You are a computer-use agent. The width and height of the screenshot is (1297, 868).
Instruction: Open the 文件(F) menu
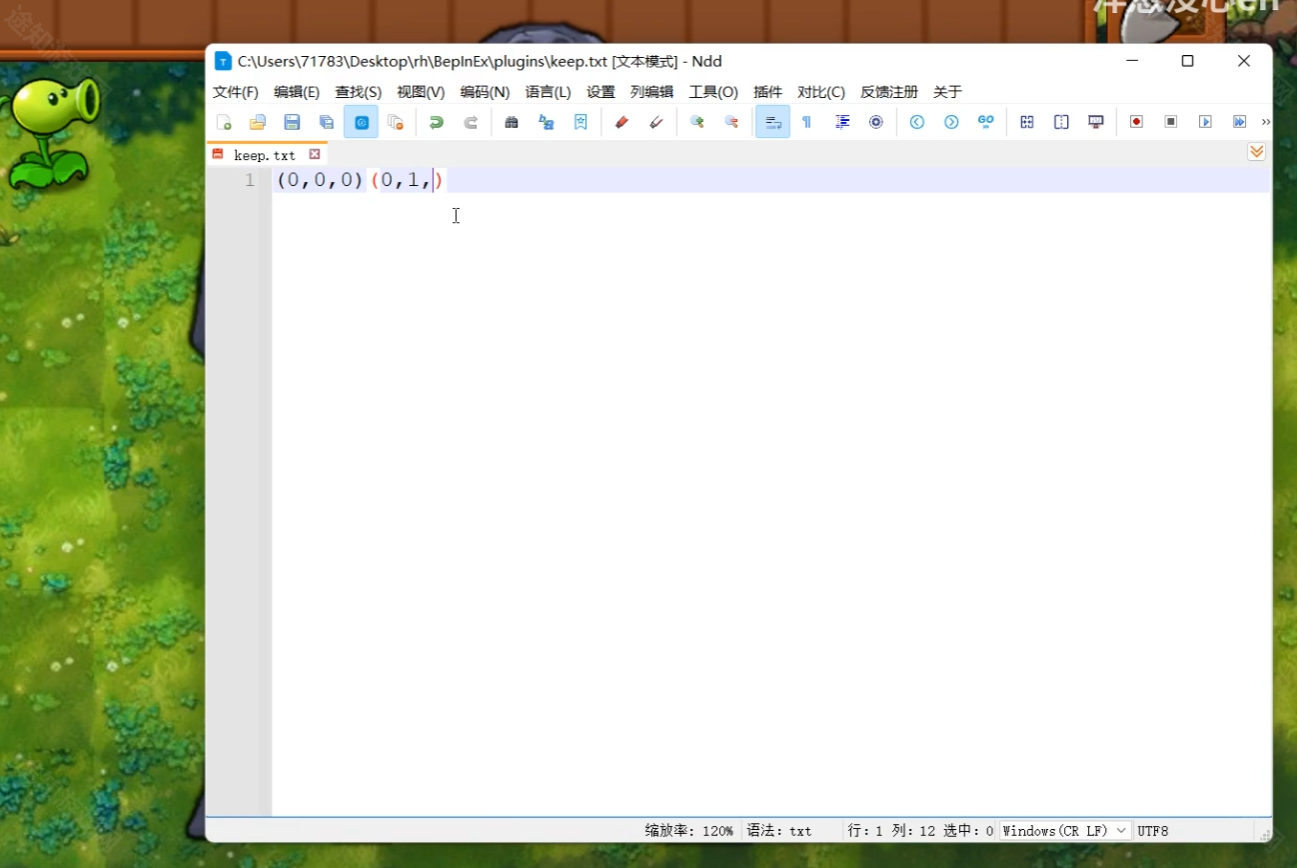click(x=235, y=92)
